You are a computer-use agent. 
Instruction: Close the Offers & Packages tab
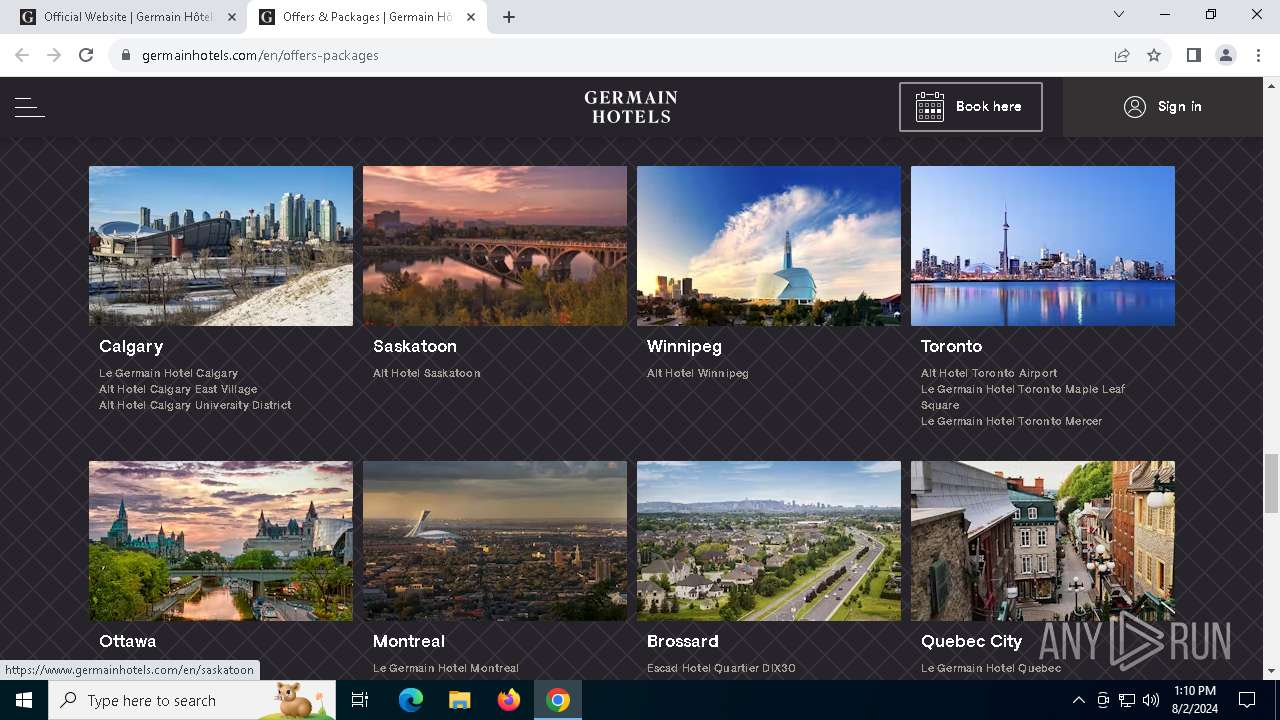pyautogui.click(x=471, y=17)
